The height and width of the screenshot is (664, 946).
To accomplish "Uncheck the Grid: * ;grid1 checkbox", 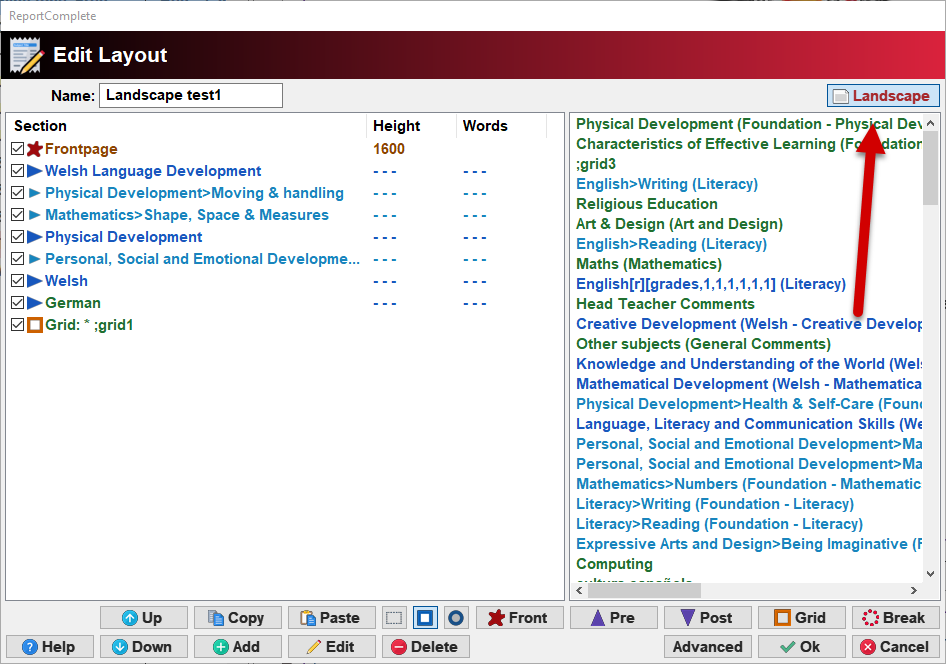I will point(17,324).
